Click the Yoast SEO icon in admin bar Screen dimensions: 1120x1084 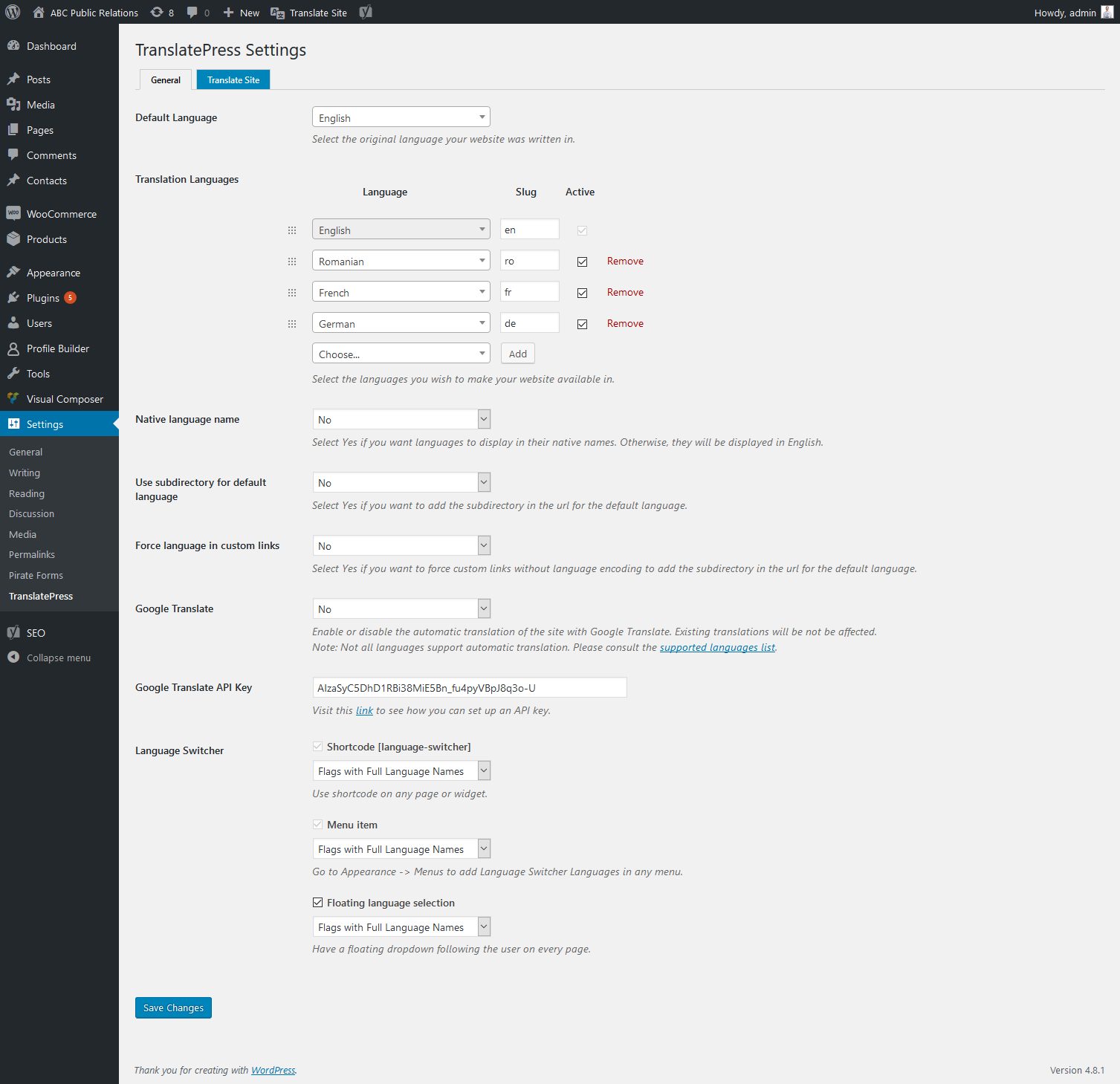click(366, 12)
